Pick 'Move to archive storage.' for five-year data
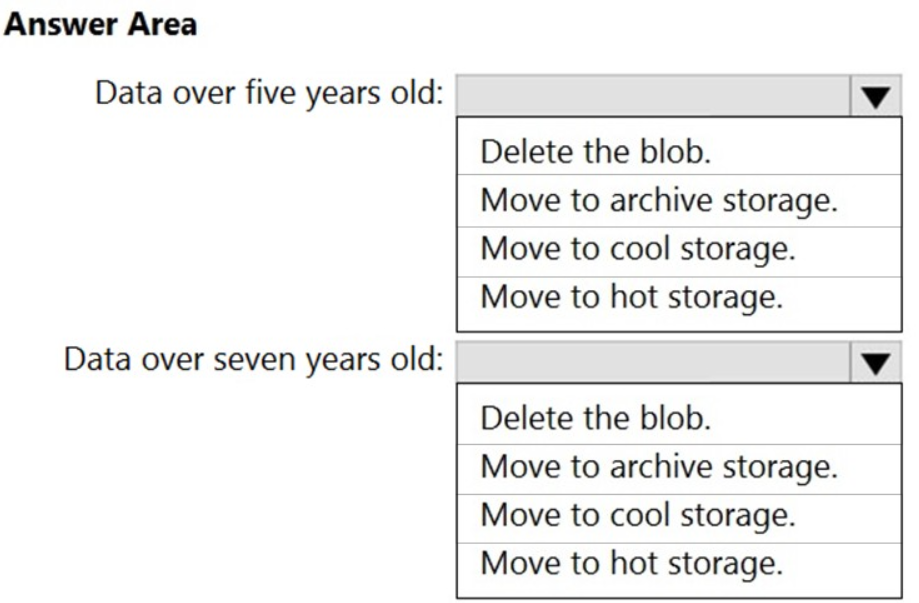The image size is (919, 603). (x=658, y=200)
